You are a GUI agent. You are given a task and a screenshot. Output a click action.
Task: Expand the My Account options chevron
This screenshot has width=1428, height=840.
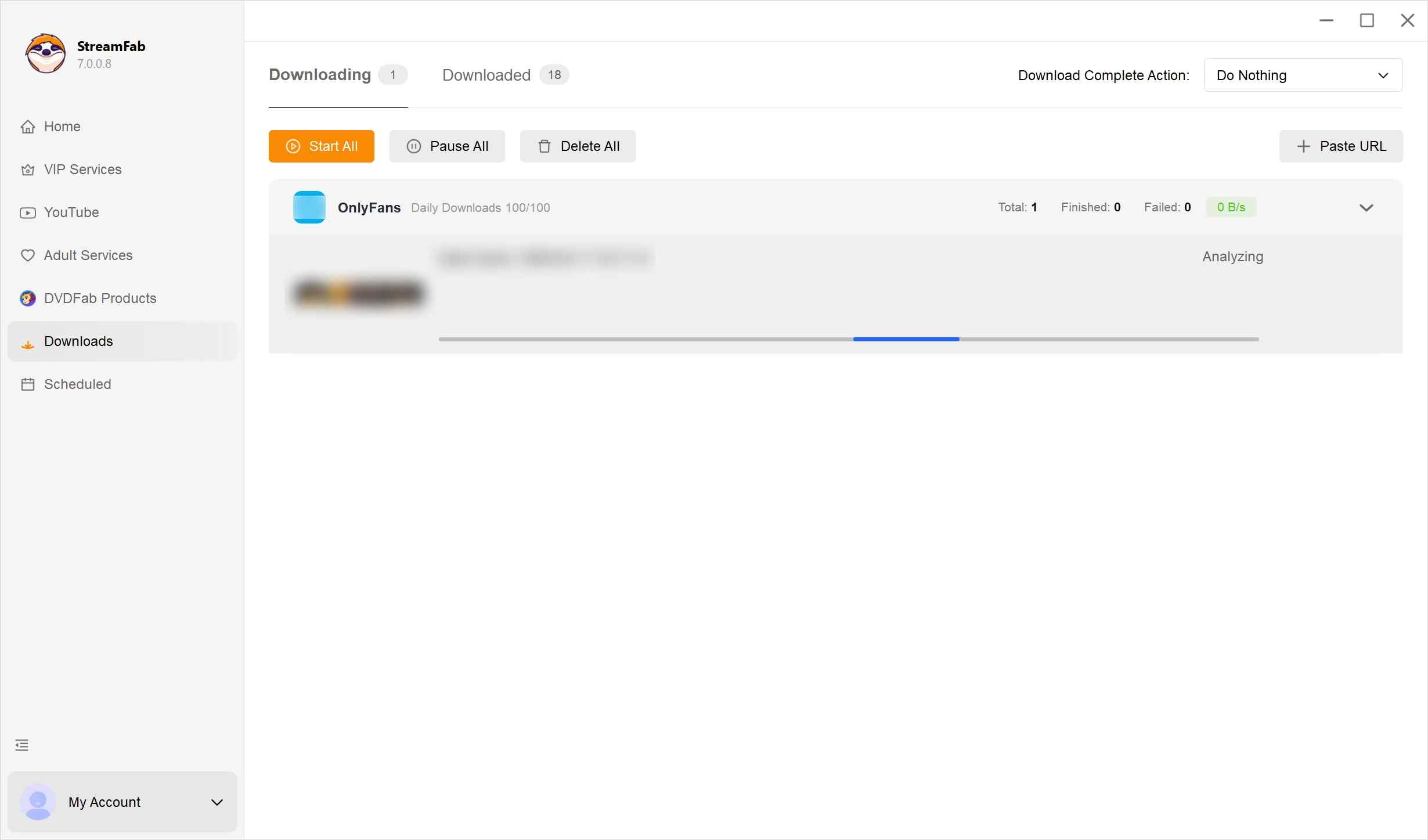[217, 803]
